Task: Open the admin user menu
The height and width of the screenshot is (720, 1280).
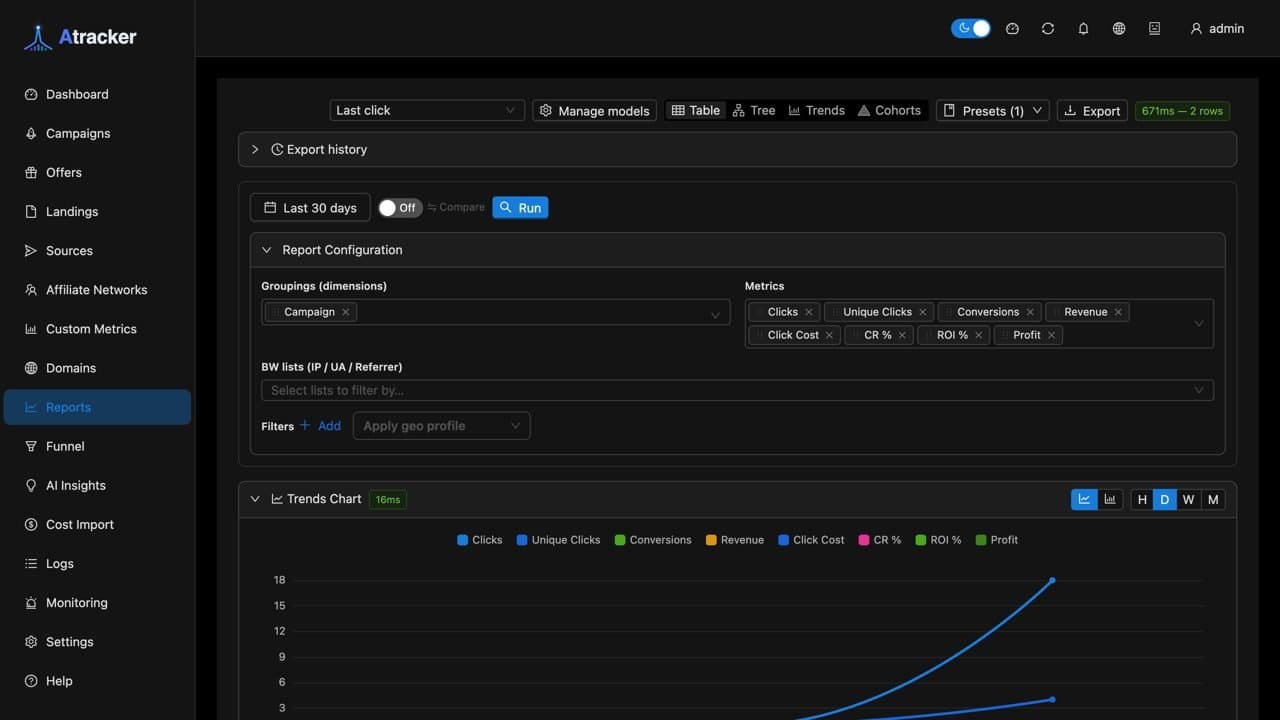Action: coord(1217,29)
